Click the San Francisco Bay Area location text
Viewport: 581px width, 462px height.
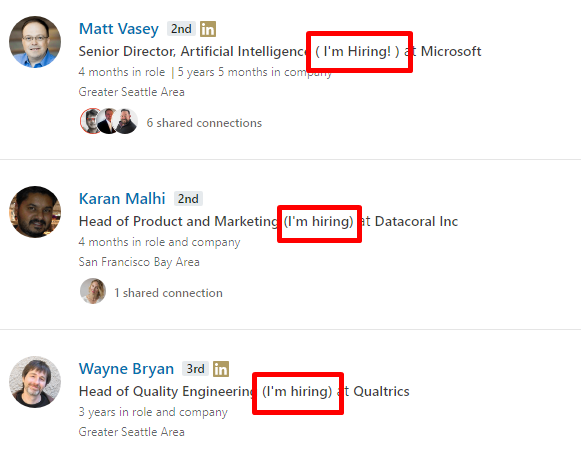point(139,262)
